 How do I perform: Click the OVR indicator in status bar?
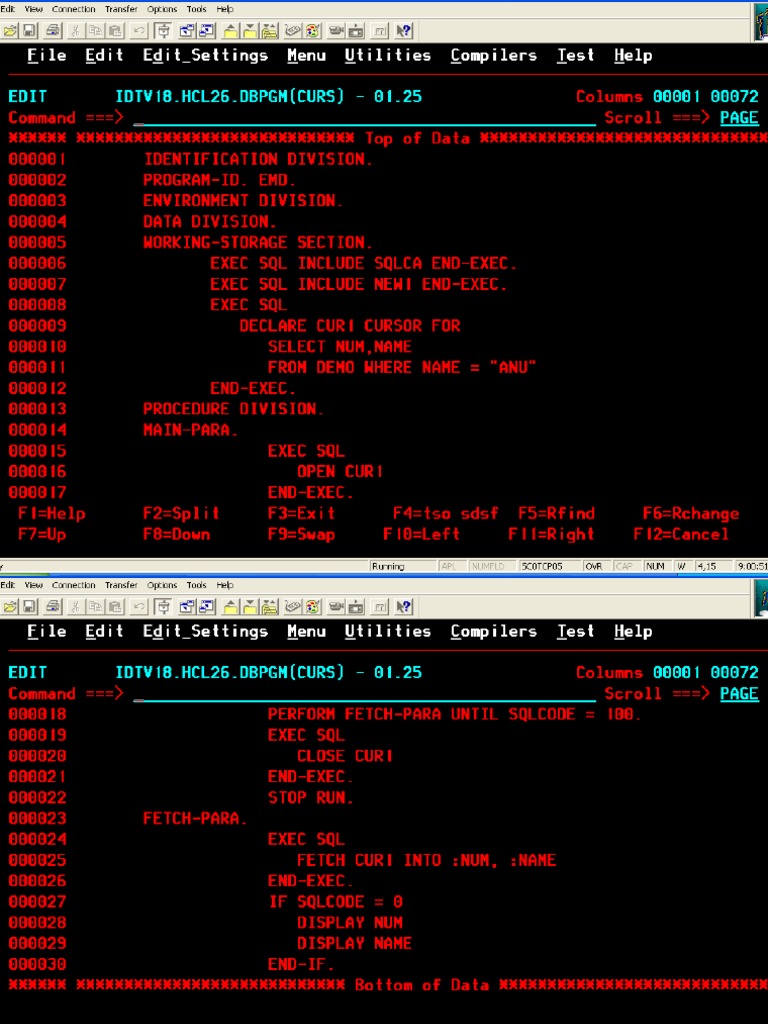click(x=594, y=567)
